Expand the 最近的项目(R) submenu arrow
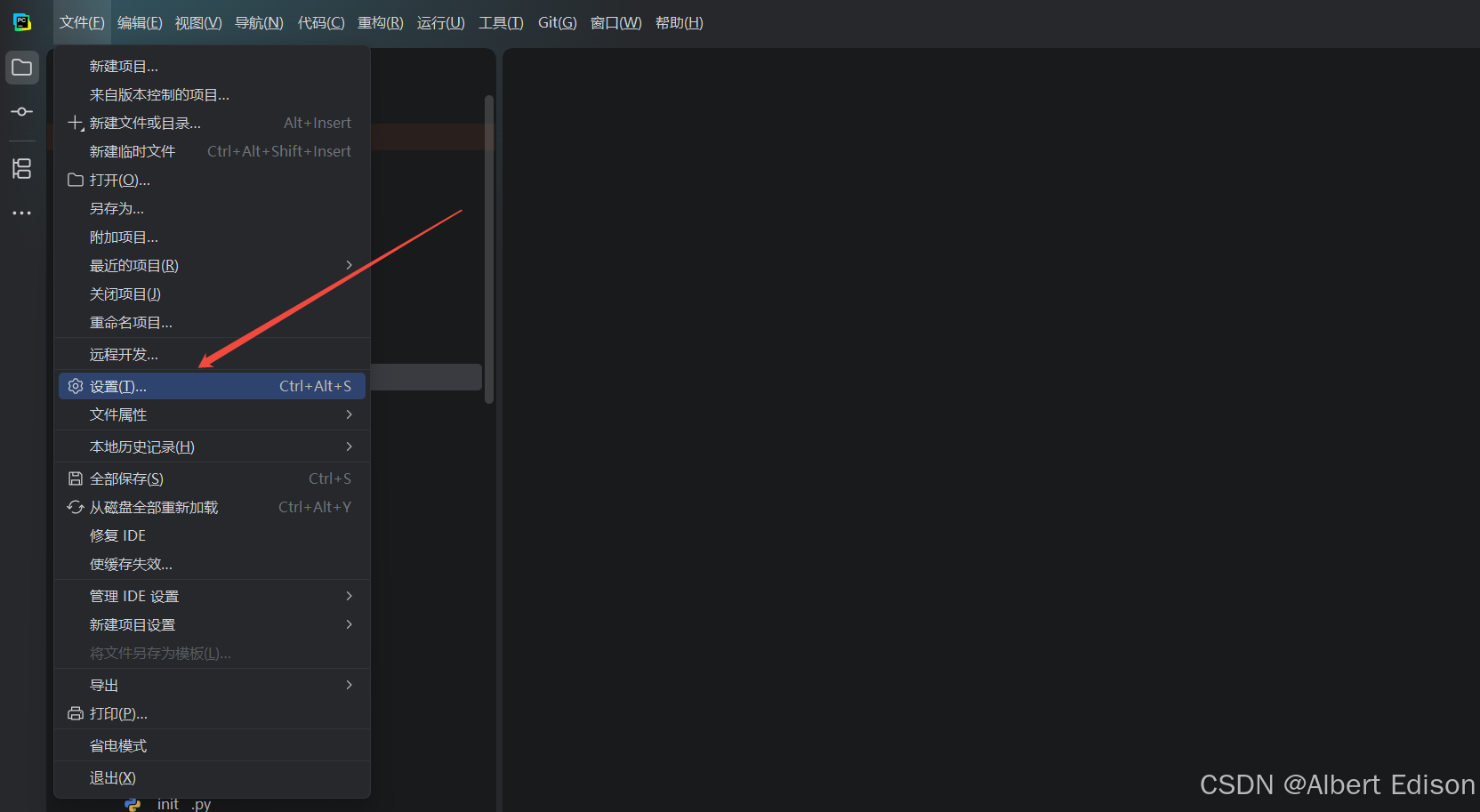The width and height of the screenshot is (1480, 812). 349,265
